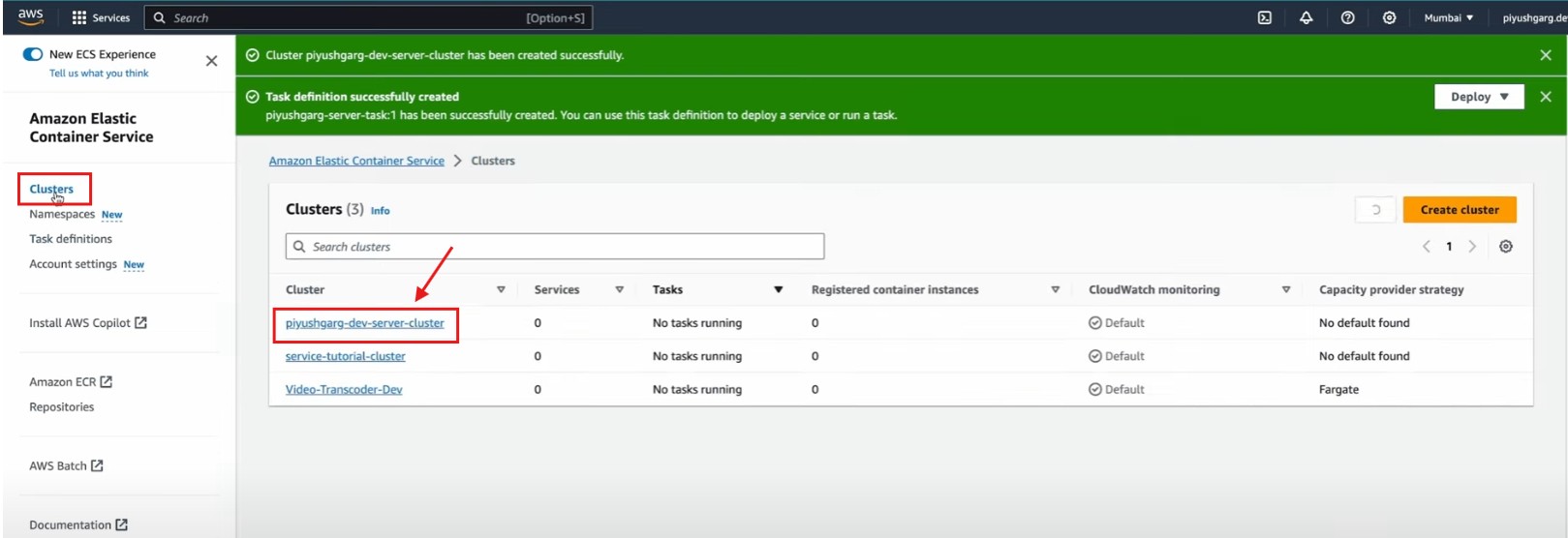Select Namespaces in the sidebar
Viewport: 1568px width, 538px height.
click(62, 214)
